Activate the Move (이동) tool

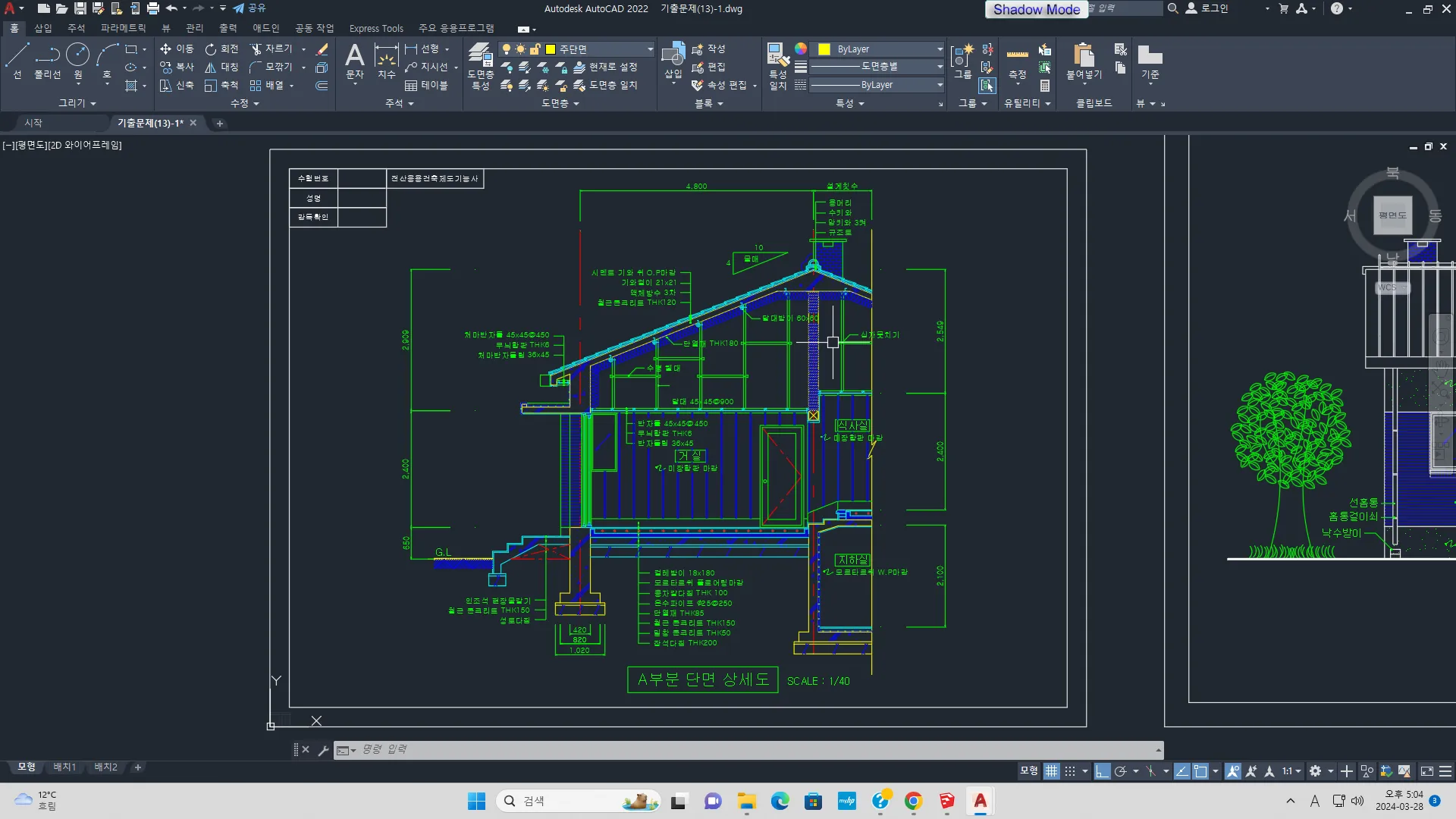pyautogui.click(x=177, y=49)
